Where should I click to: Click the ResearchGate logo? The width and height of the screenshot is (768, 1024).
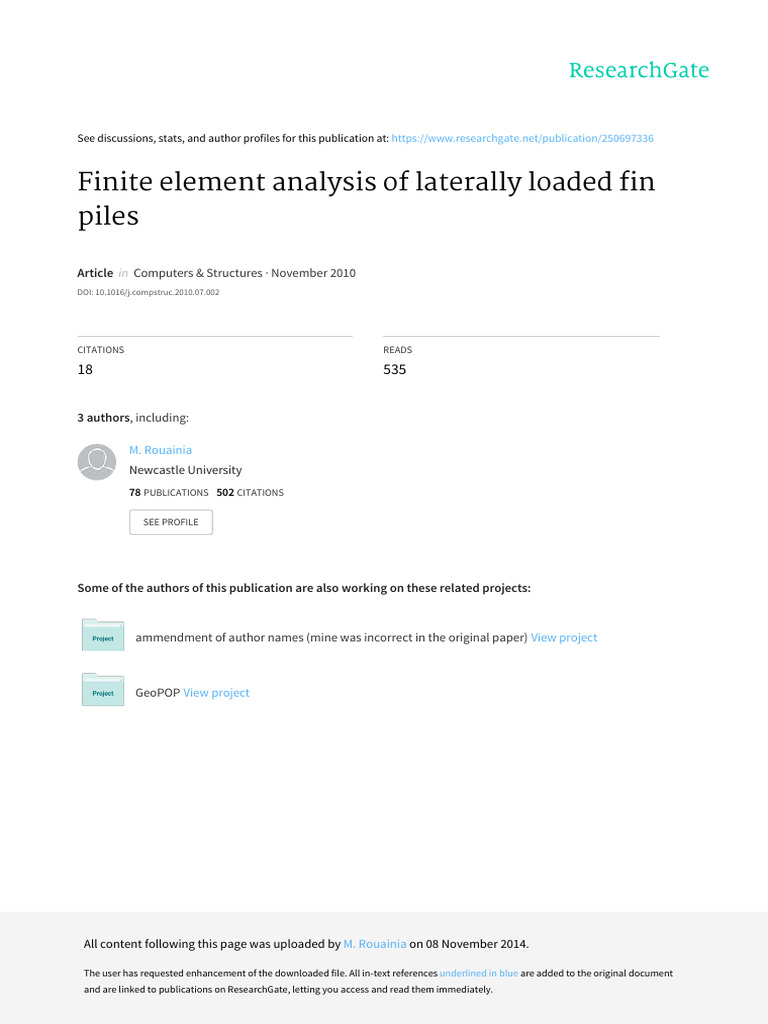tap(638, 70)
